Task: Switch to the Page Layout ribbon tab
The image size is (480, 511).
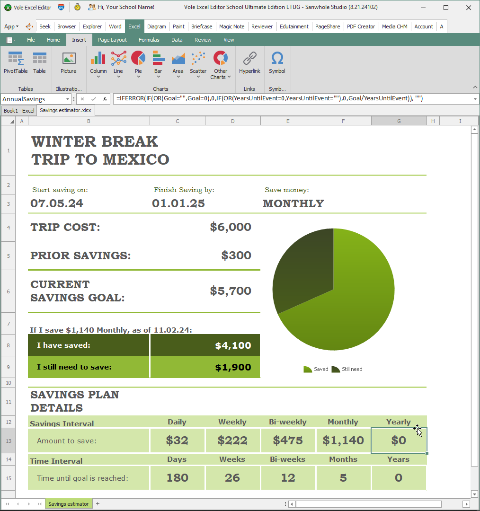Action: [x=112, y=40]
